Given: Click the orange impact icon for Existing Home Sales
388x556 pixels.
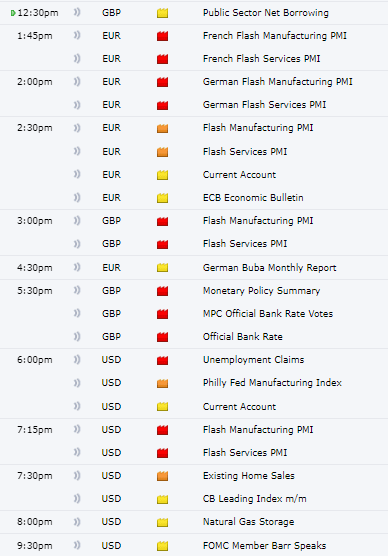Looking at the screenshot, I should pyautogui.click(x=162, y=476).
